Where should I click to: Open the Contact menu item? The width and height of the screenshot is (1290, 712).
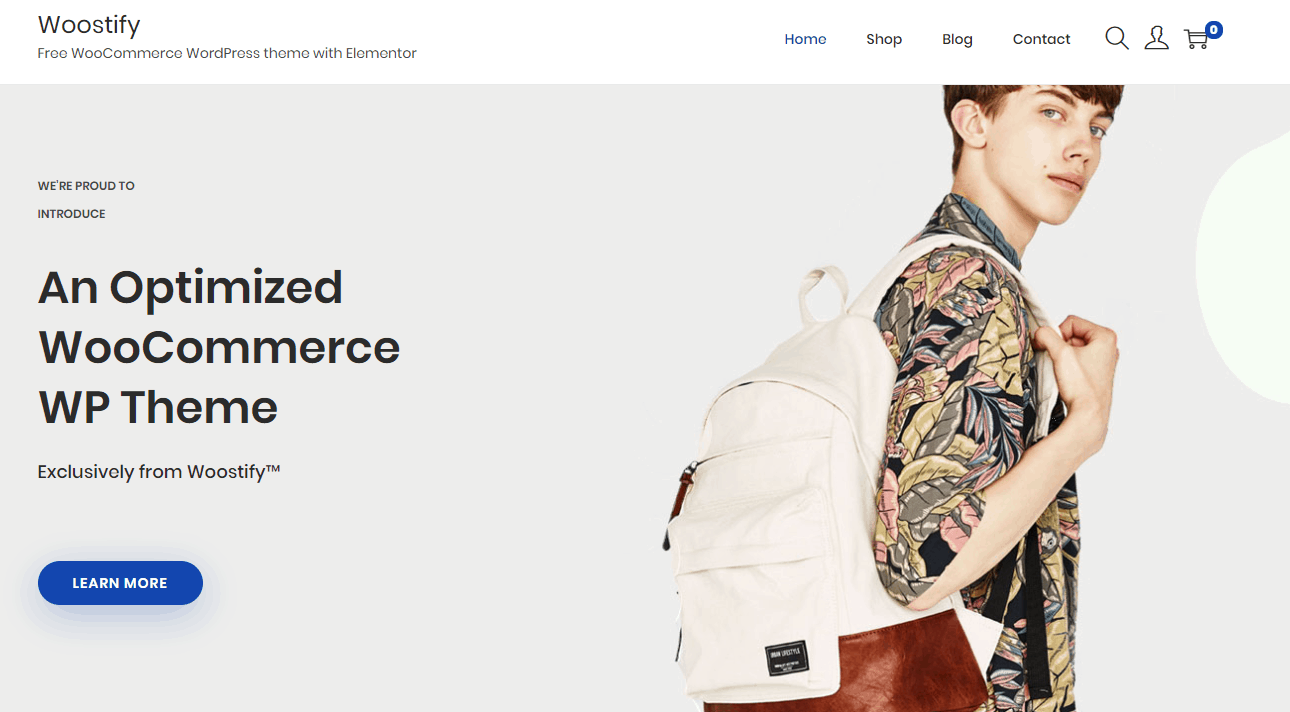point(1041,39)
